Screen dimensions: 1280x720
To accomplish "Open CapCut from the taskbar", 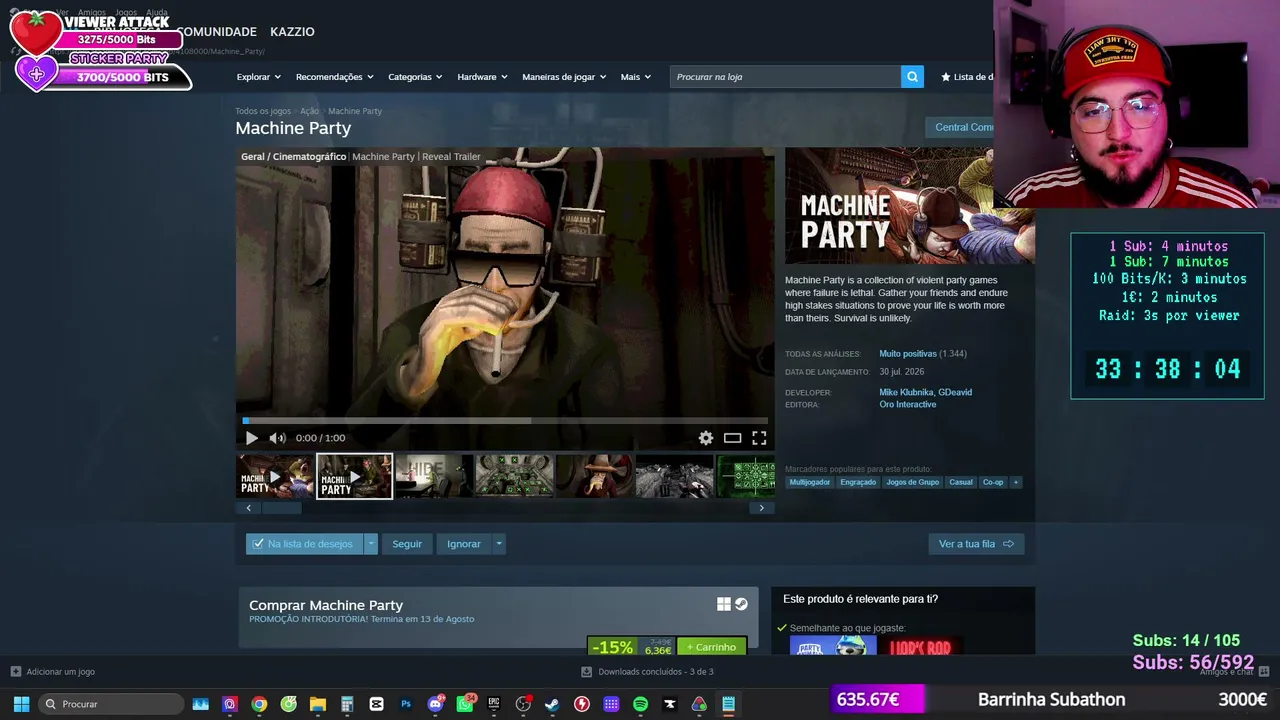I will [376, 704].
